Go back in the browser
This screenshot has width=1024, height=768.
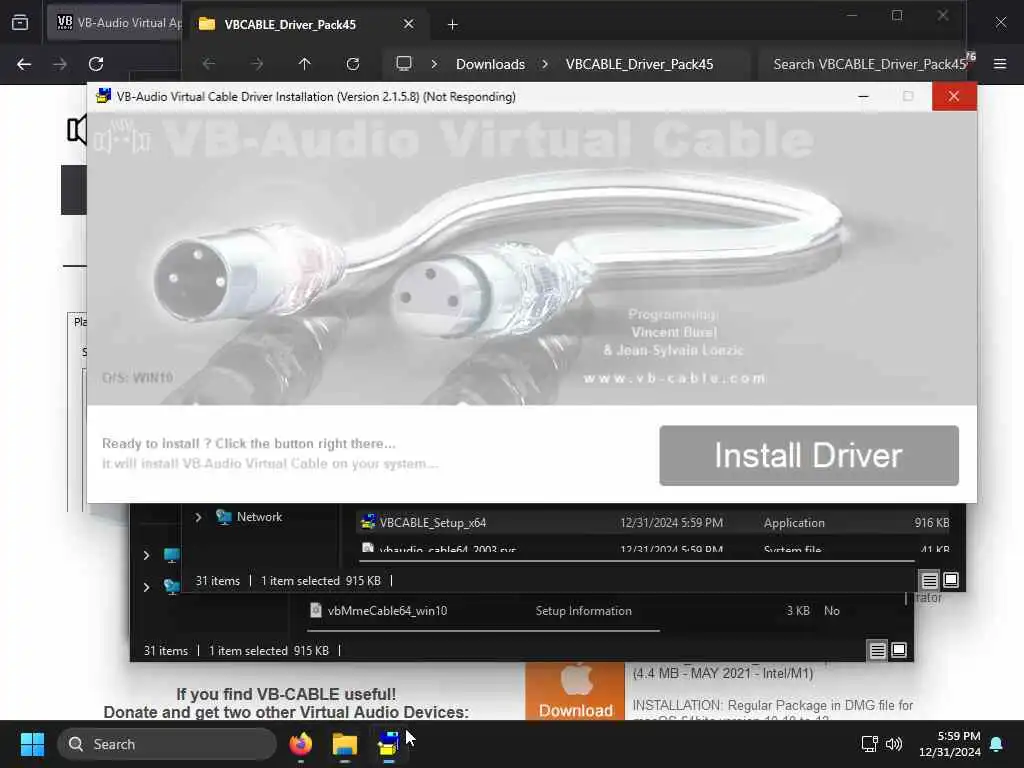tap(24, 64)
